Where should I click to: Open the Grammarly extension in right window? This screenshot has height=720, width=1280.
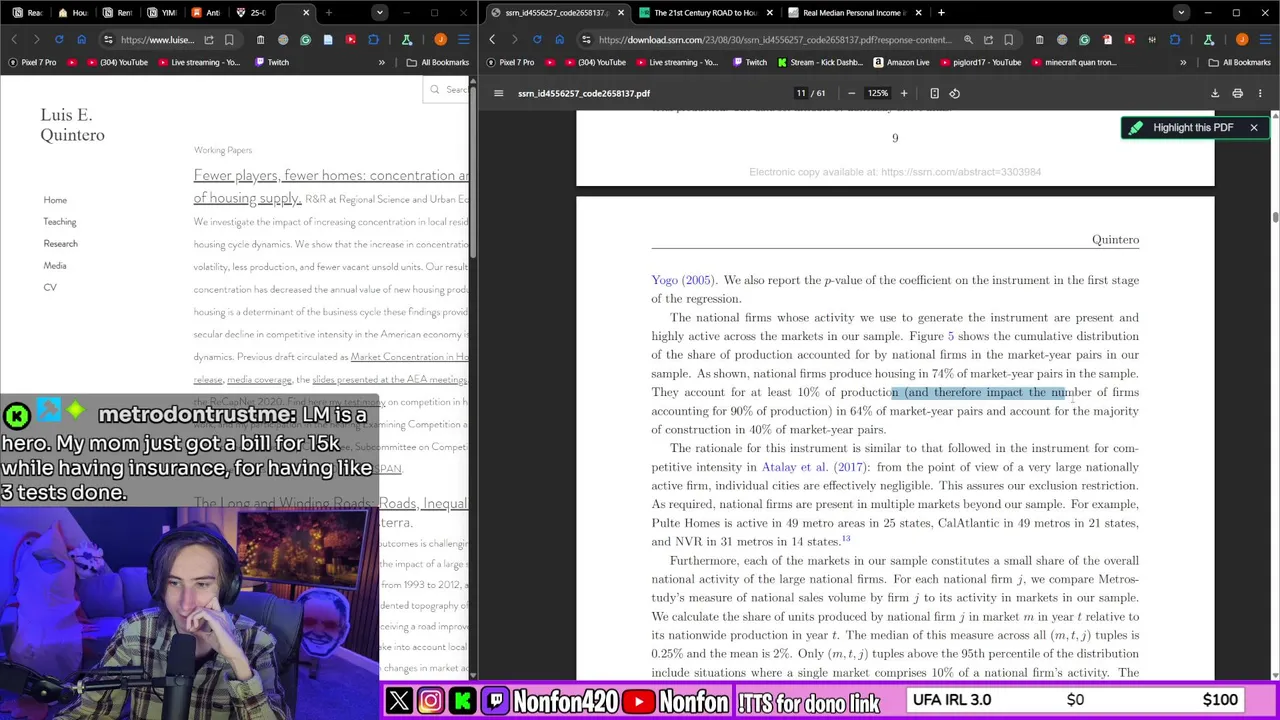tap(1084, 40)
